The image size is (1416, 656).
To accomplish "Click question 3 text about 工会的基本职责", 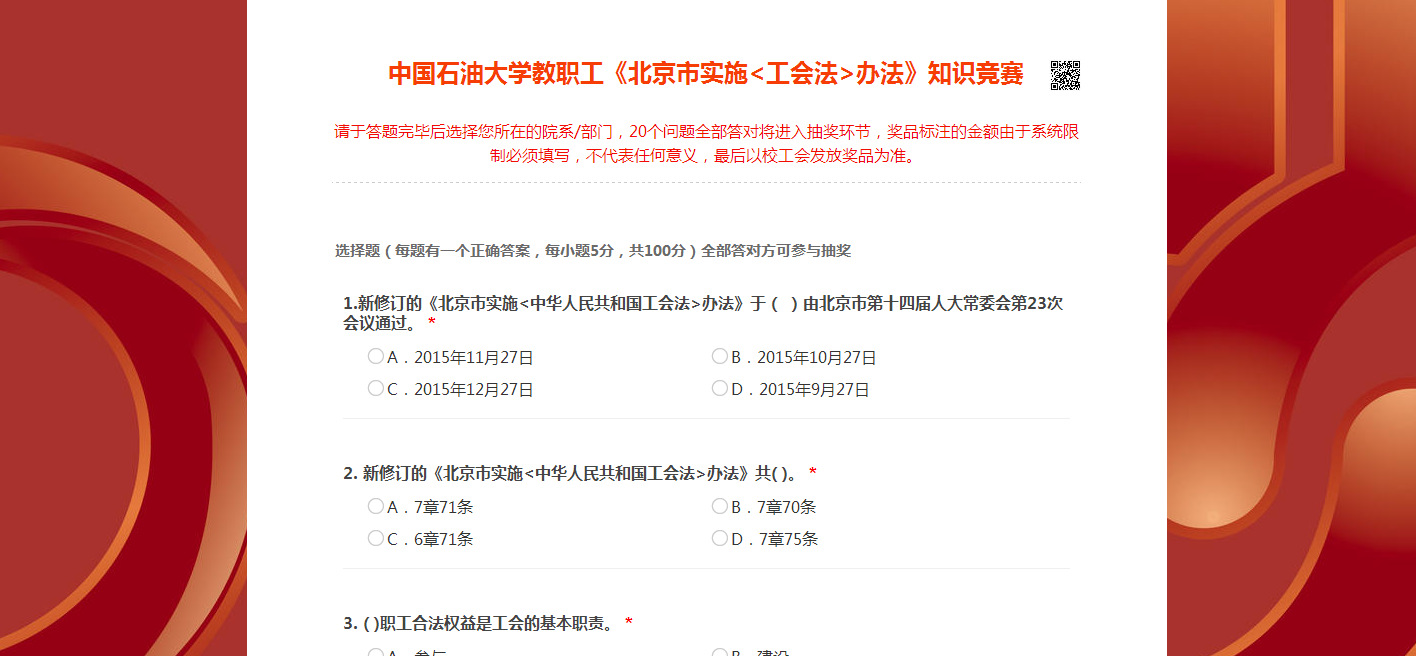I will [478, 623].
